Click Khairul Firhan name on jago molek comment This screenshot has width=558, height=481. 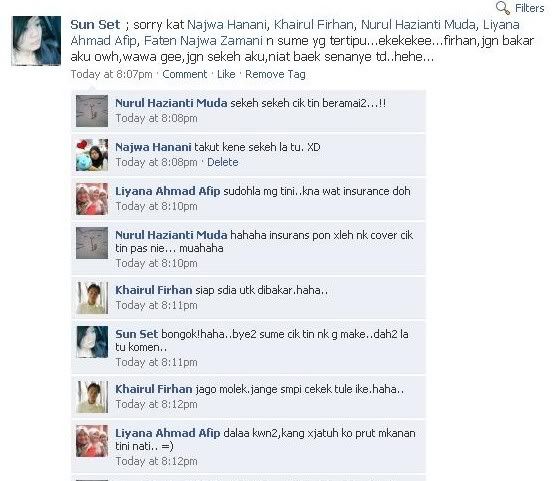(x=153, y=389)
